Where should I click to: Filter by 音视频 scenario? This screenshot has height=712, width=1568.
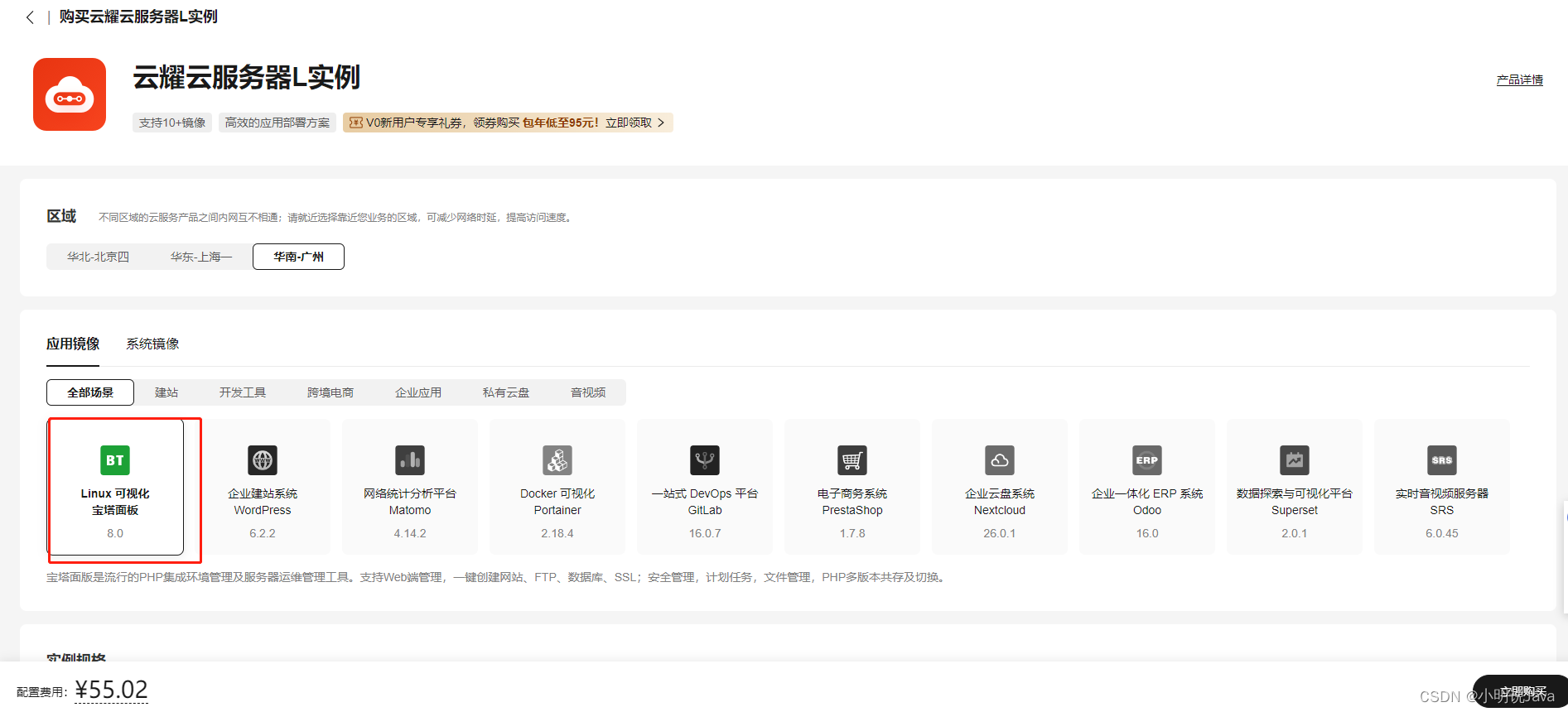(x=588, y=392)
